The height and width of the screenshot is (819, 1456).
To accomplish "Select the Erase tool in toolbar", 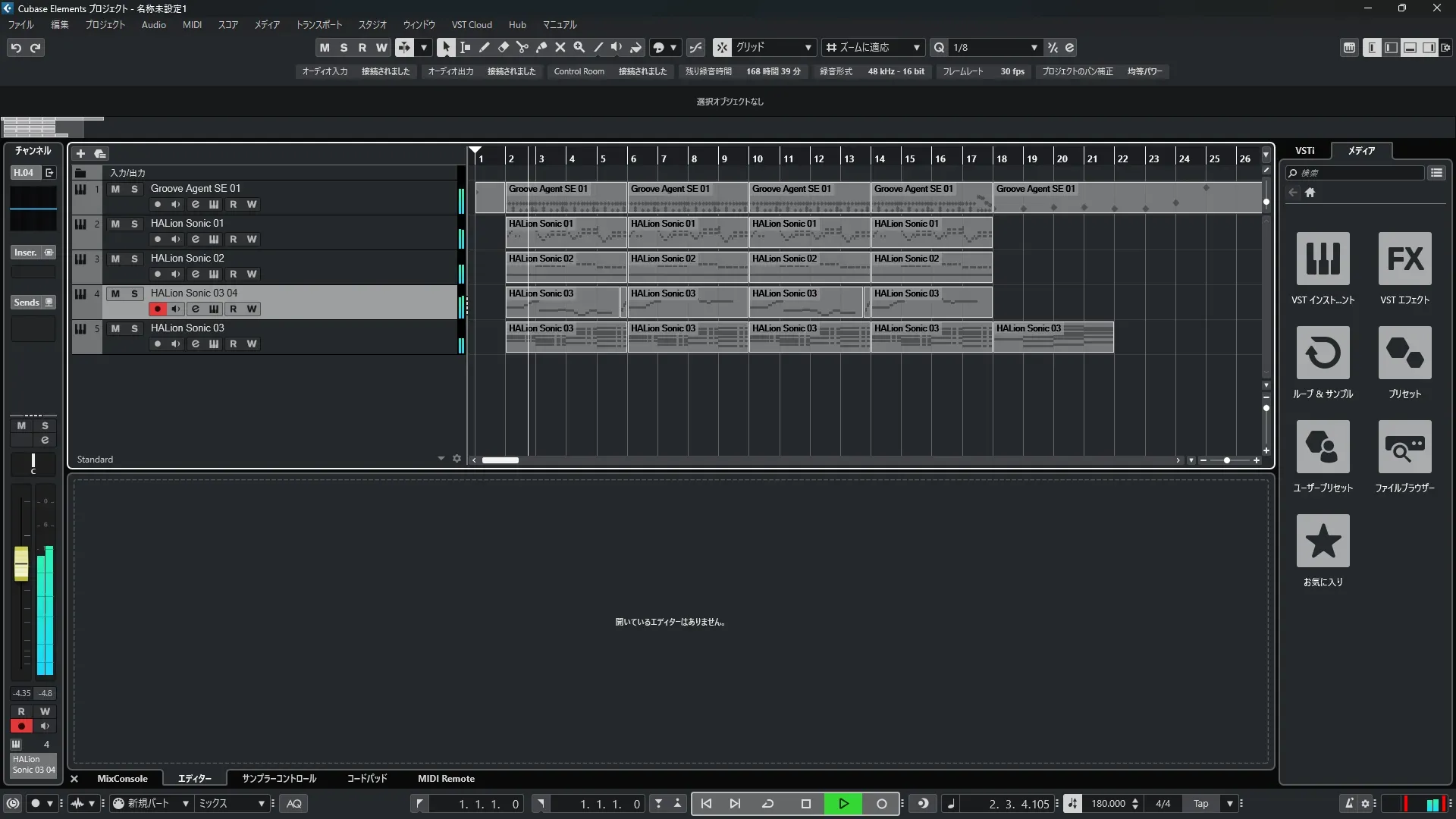I will click(x=504, y=47).
